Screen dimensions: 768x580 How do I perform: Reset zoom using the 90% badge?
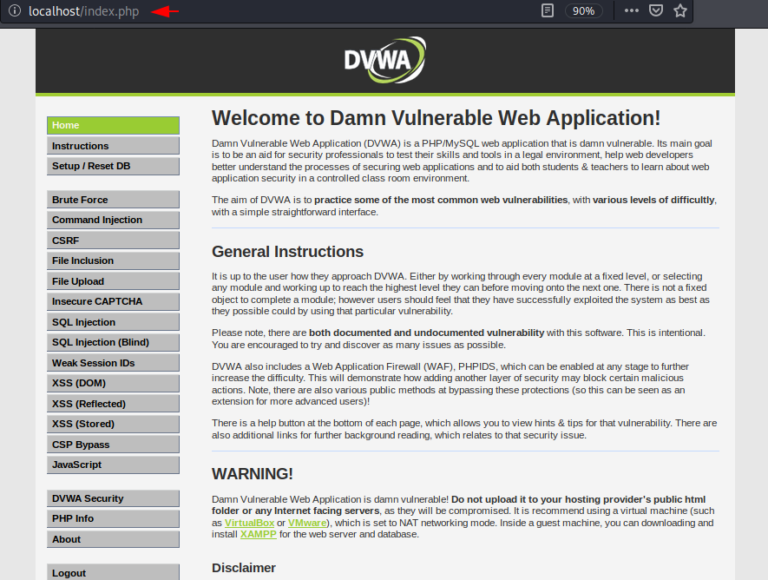583,11
